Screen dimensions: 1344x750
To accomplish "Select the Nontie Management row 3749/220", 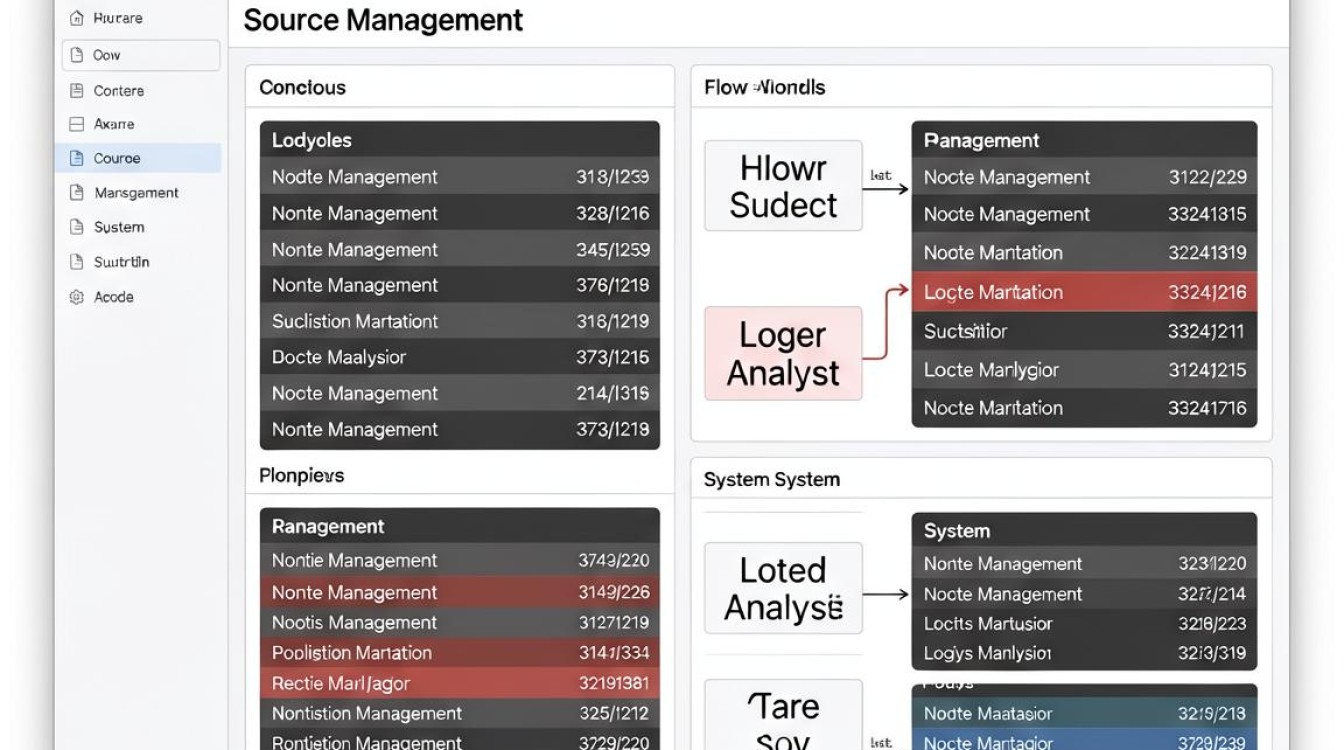I will (x=460, y=560).
